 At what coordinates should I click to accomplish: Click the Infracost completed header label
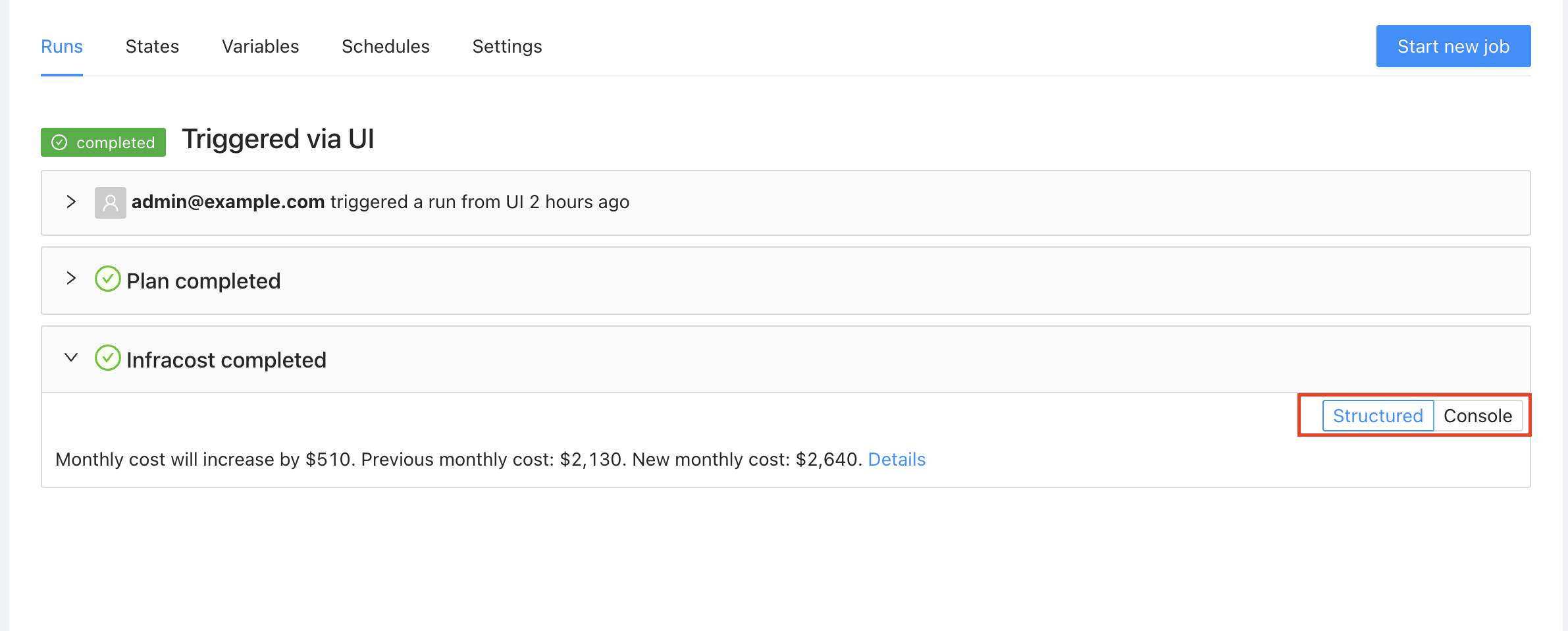[226, 360]
